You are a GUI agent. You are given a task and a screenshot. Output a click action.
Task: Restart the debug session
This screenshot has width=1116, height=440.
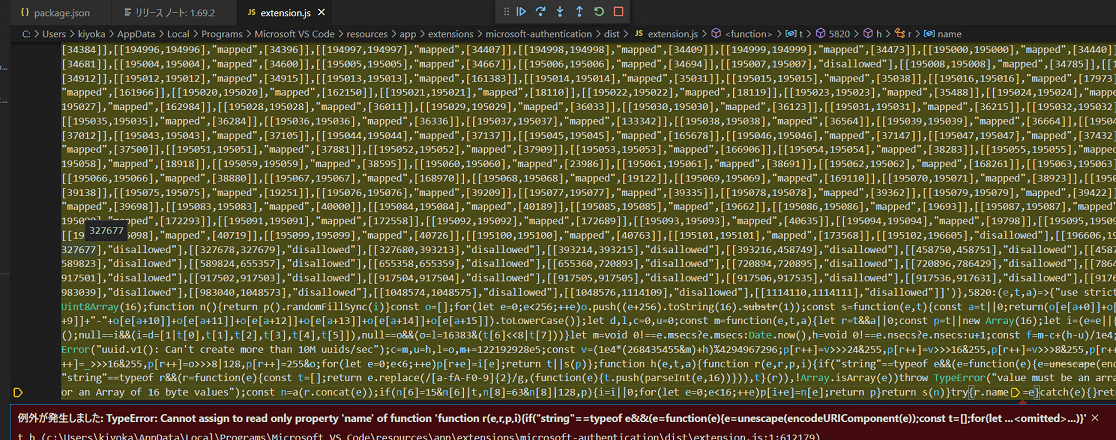tap(599, 11)
